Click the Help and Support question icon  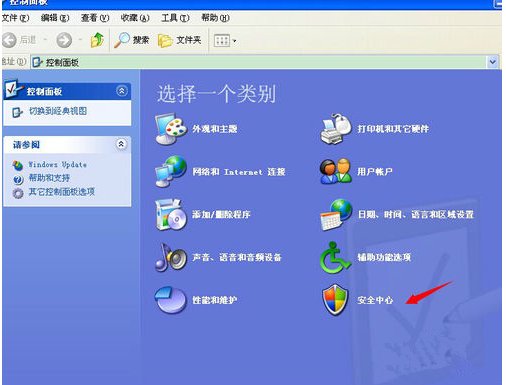click(18, 179)
